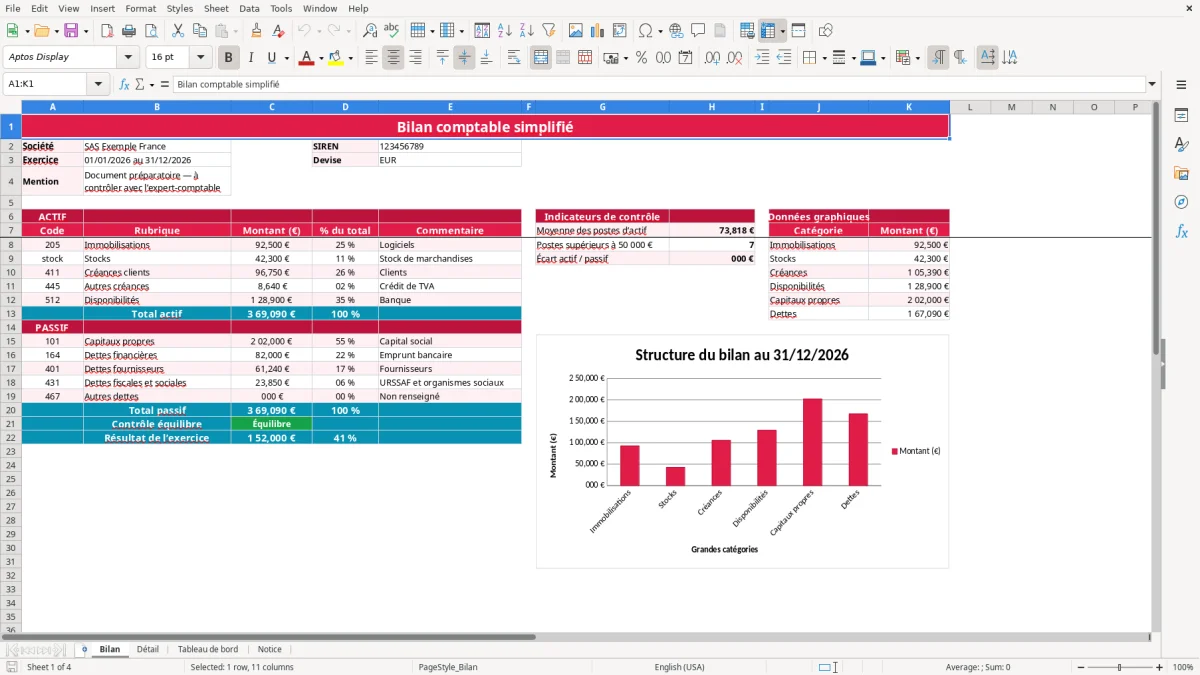Toggle Align Left

pos(371,58)
